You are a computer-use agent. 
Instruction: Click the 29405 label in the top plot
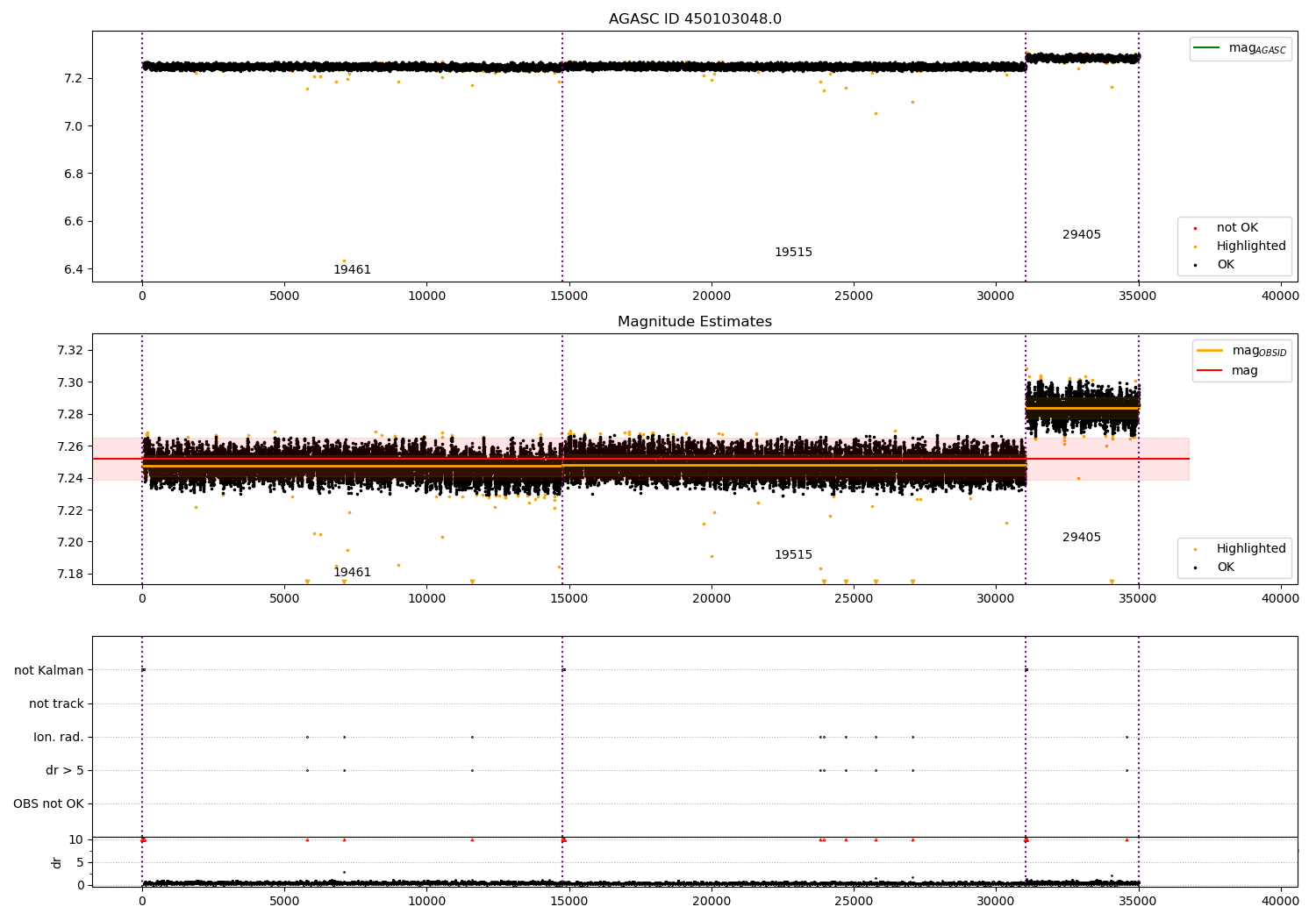[1082, 235]
